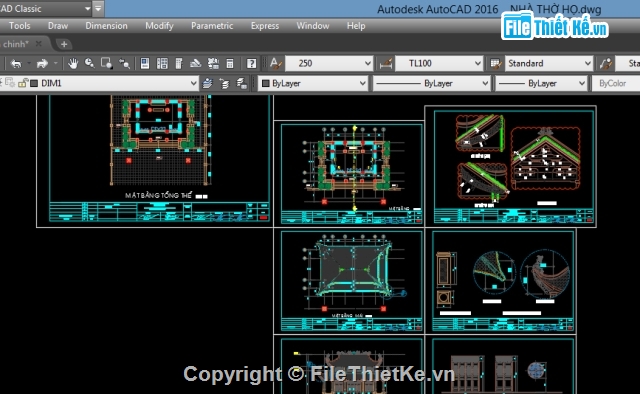
Task: Click the circular roof corner details sheet
Action: tap(503, 281)
